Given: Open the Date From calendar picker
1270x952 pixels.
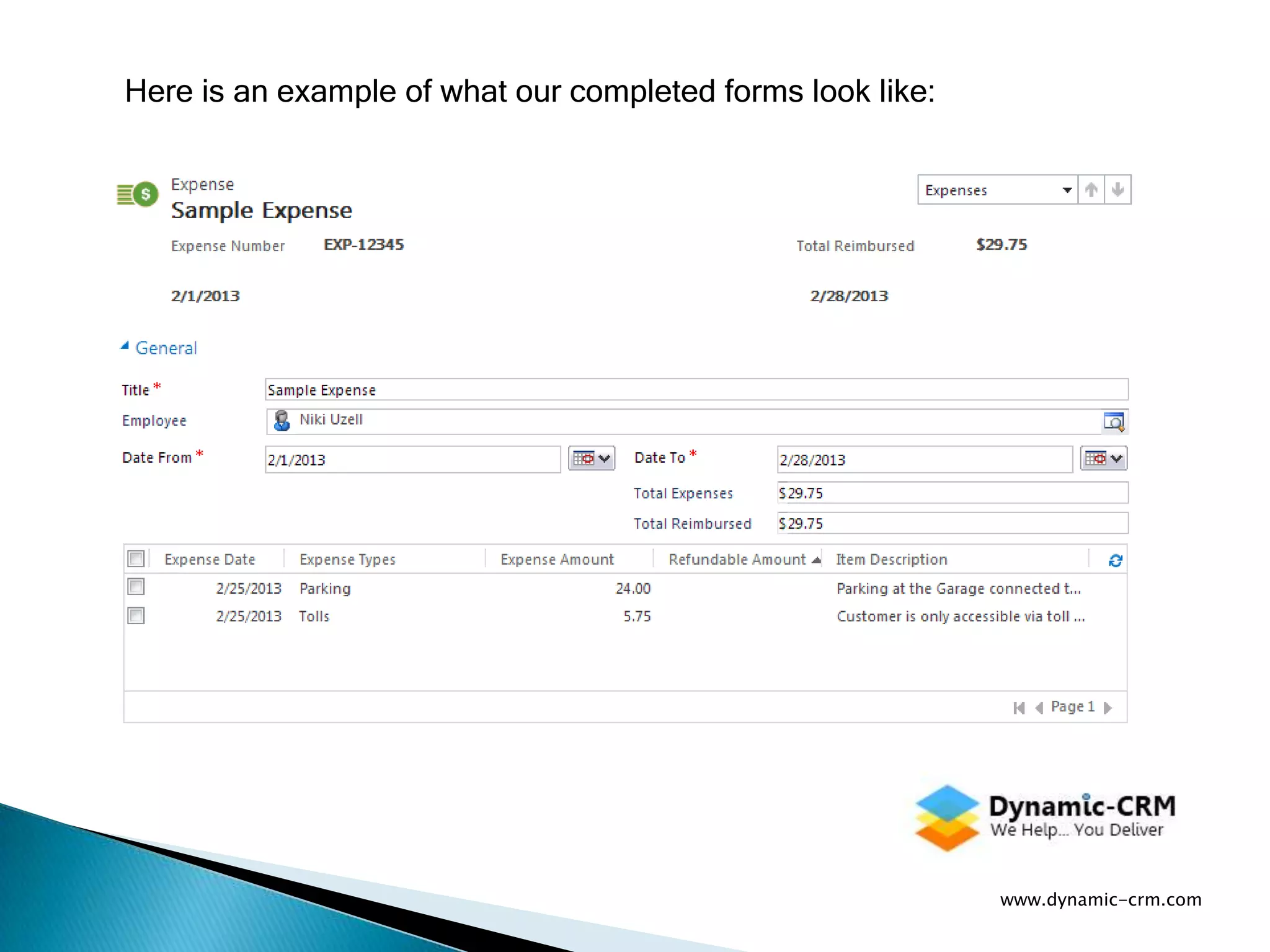Looking at the screenshot, I should coord(592,459).
